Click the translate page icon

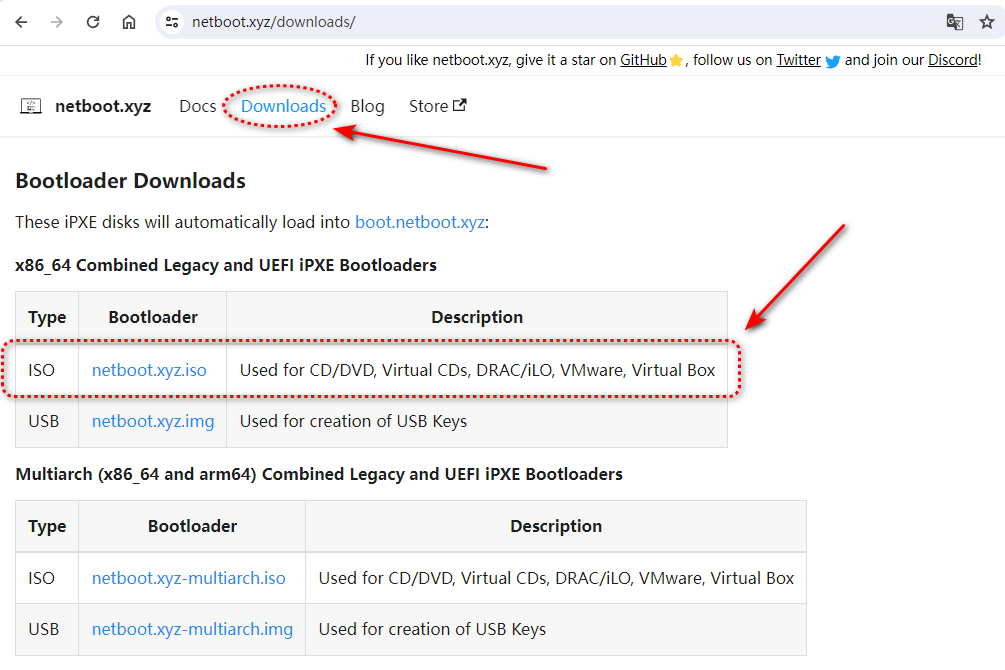pyautogui.click(x=954, y=22)
